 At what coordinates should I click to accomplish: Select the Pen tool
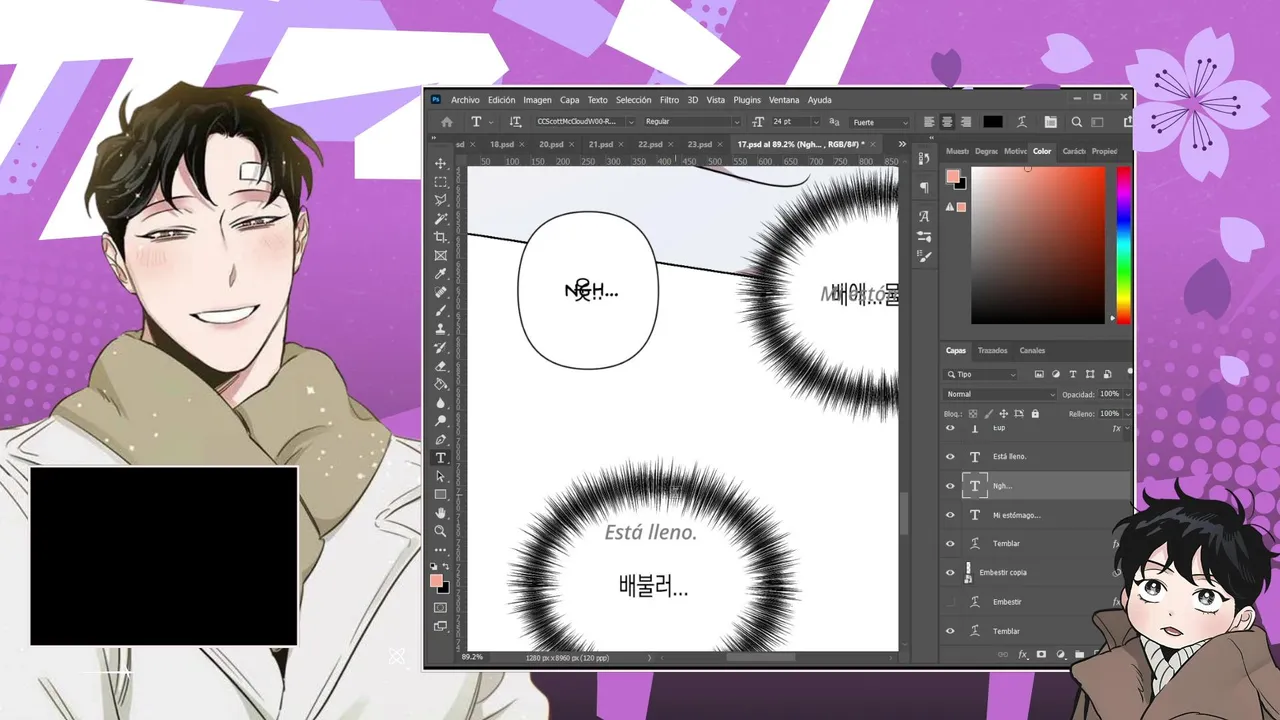(x=440, y=439)
